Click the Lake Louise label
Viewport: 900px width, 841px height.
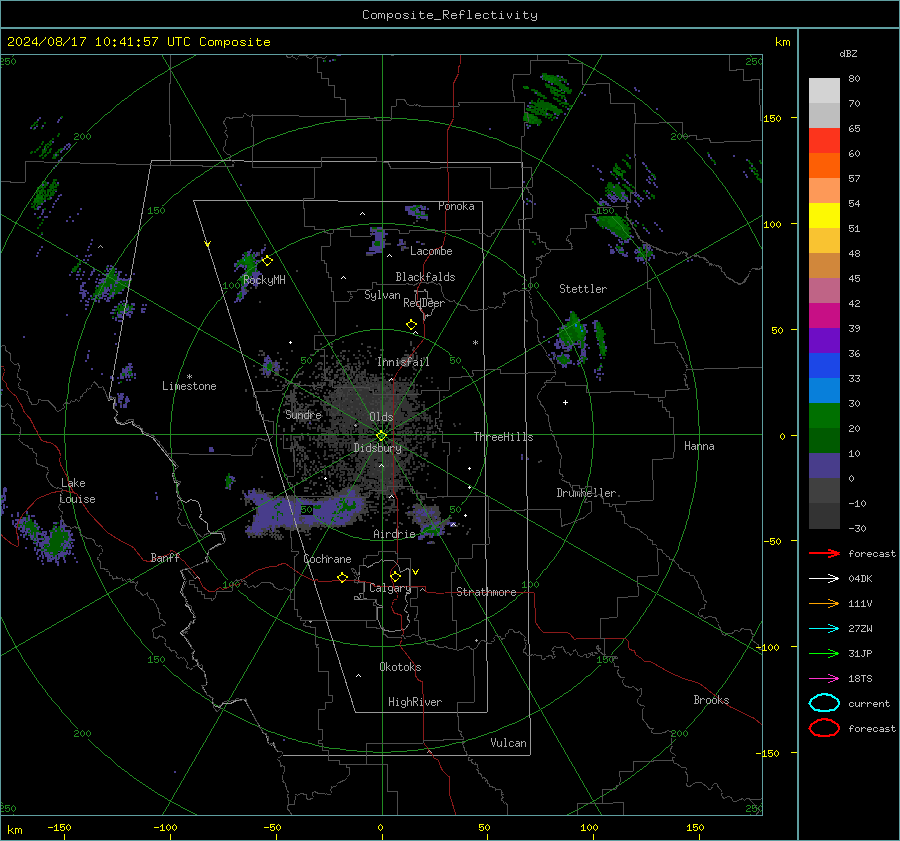[77, 491]
